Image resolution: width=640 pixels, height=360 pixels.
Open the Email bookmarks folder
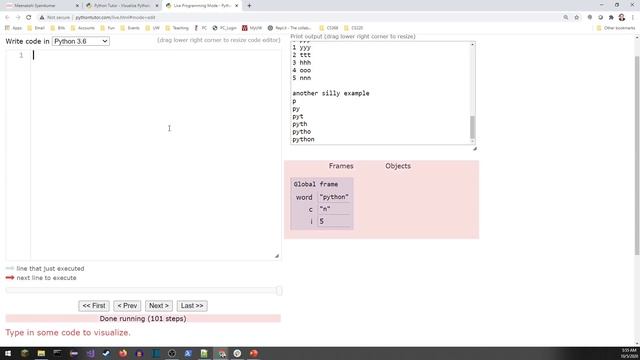click(36, 28)
